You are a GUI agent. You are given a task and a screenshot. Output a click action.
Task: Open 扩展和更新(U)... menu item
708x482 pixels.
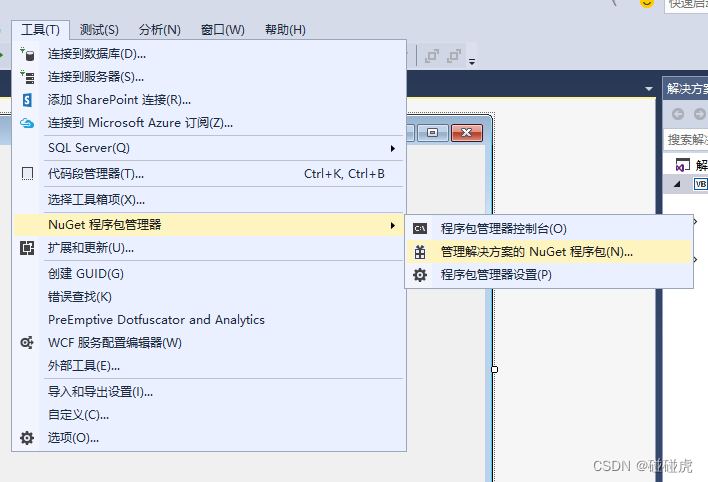tap(209, 248)
